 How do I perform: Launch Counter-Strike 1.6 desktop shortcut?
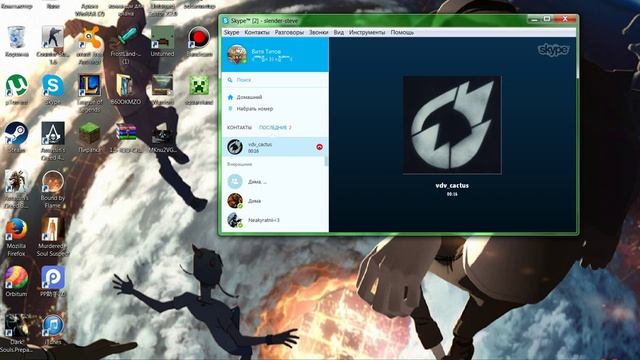(53, 38)
